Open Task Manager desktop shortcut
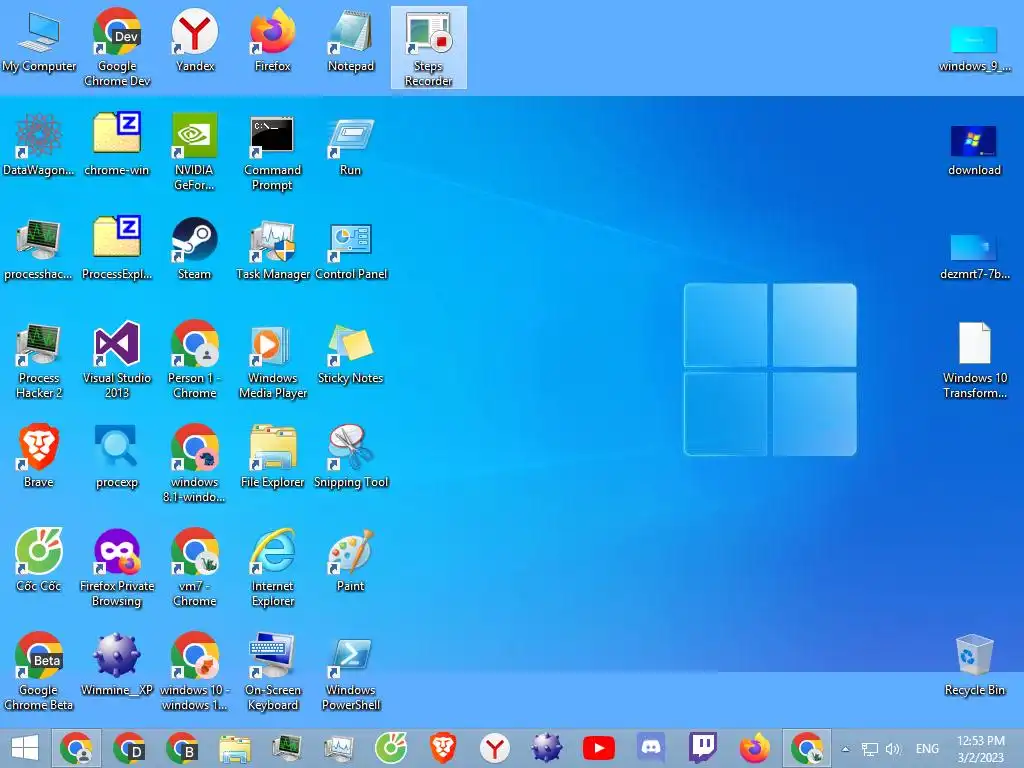The image size is (1024, 768). coord(272,249)
